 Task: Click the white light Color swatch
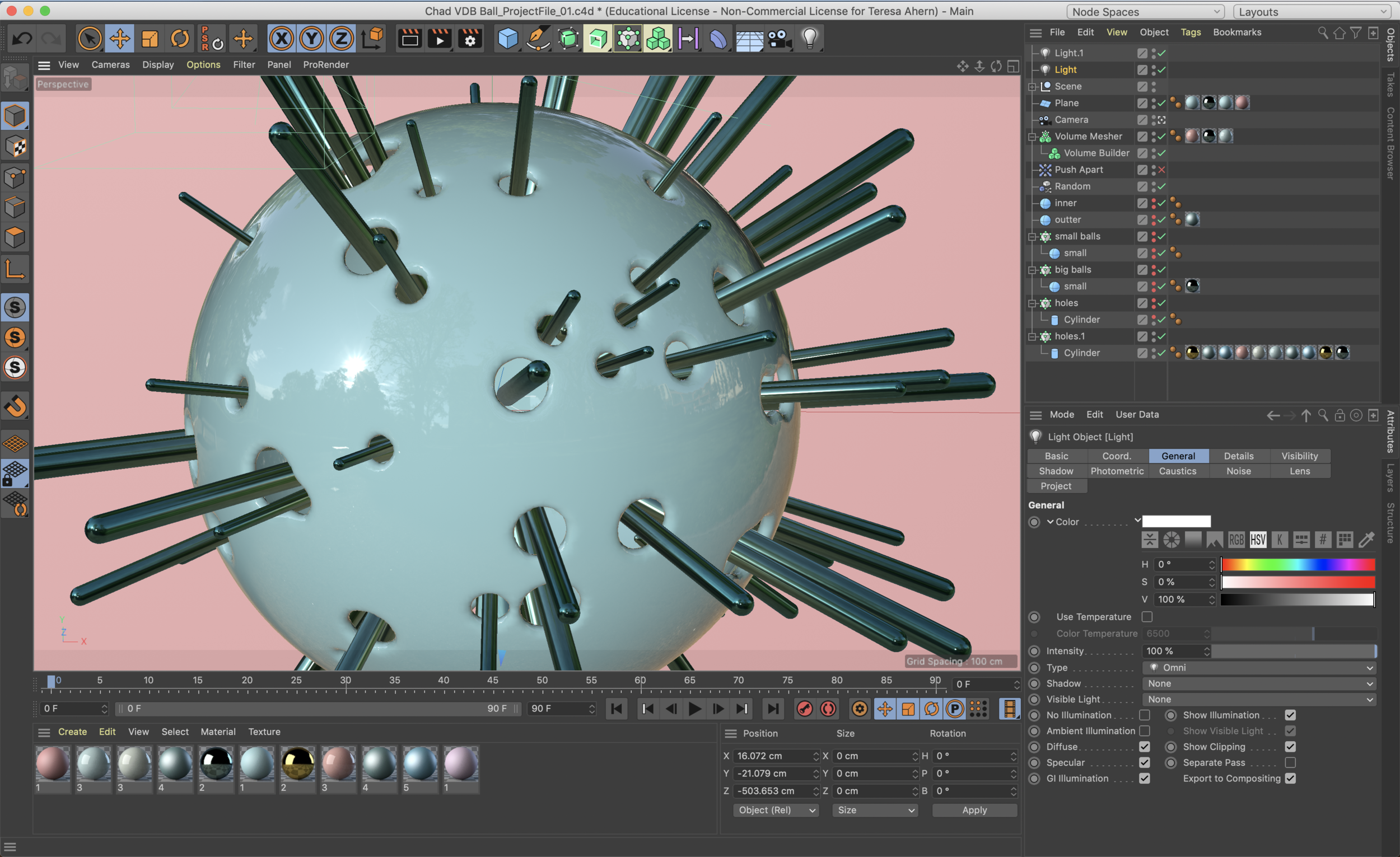1175,521
